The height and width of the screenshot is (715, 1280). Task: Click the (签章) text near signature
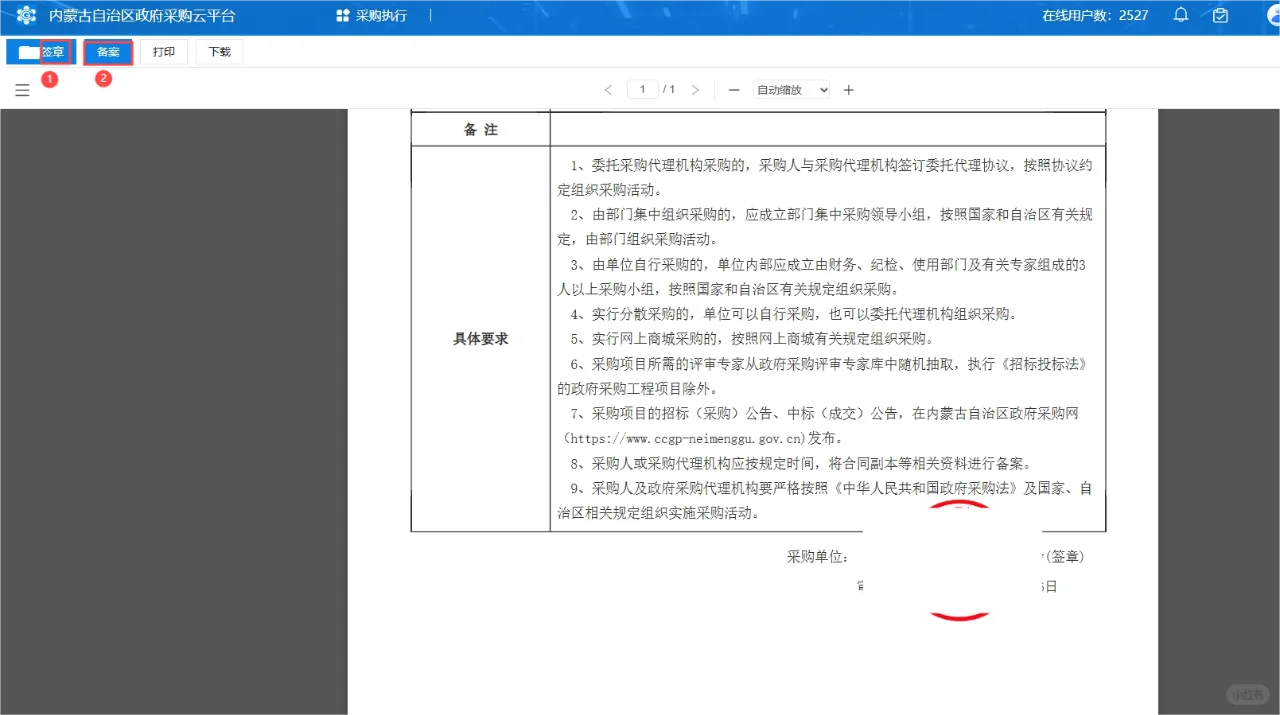[x=1064, y=557]
